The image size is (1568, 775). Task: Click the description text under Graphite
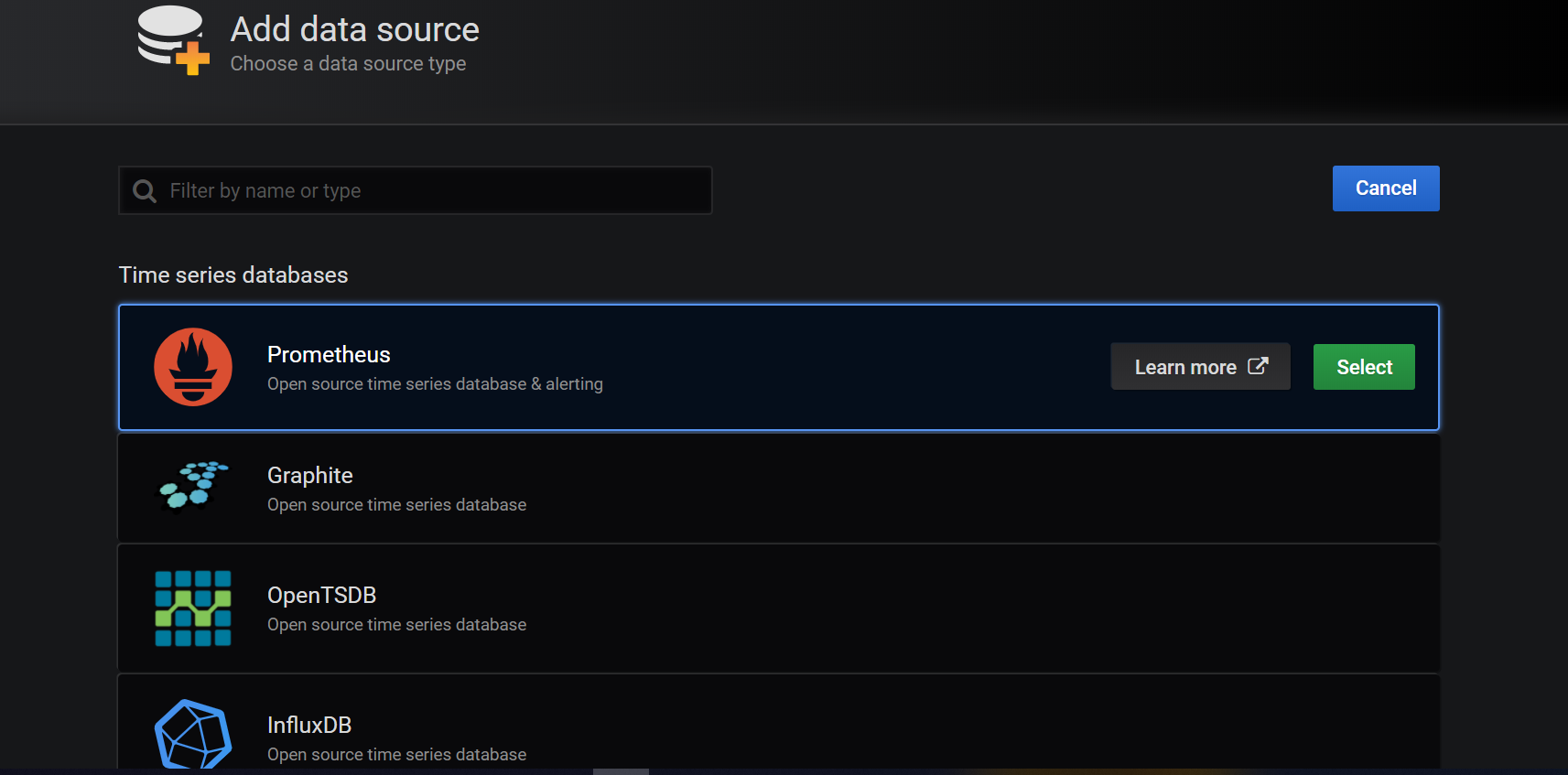397,505
